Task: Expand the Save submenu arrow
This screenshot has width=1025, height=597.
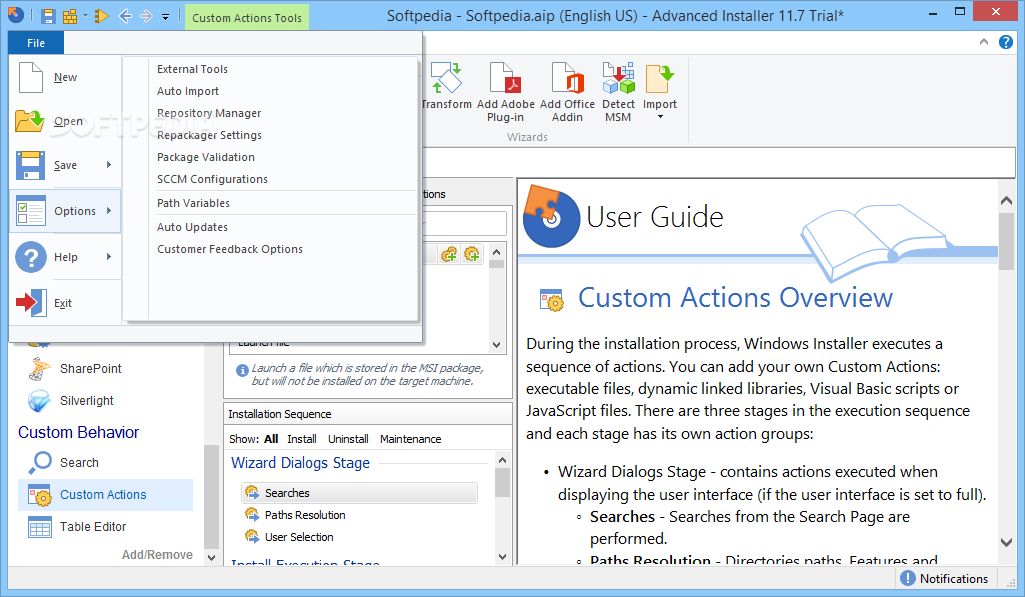Action: 109,165
